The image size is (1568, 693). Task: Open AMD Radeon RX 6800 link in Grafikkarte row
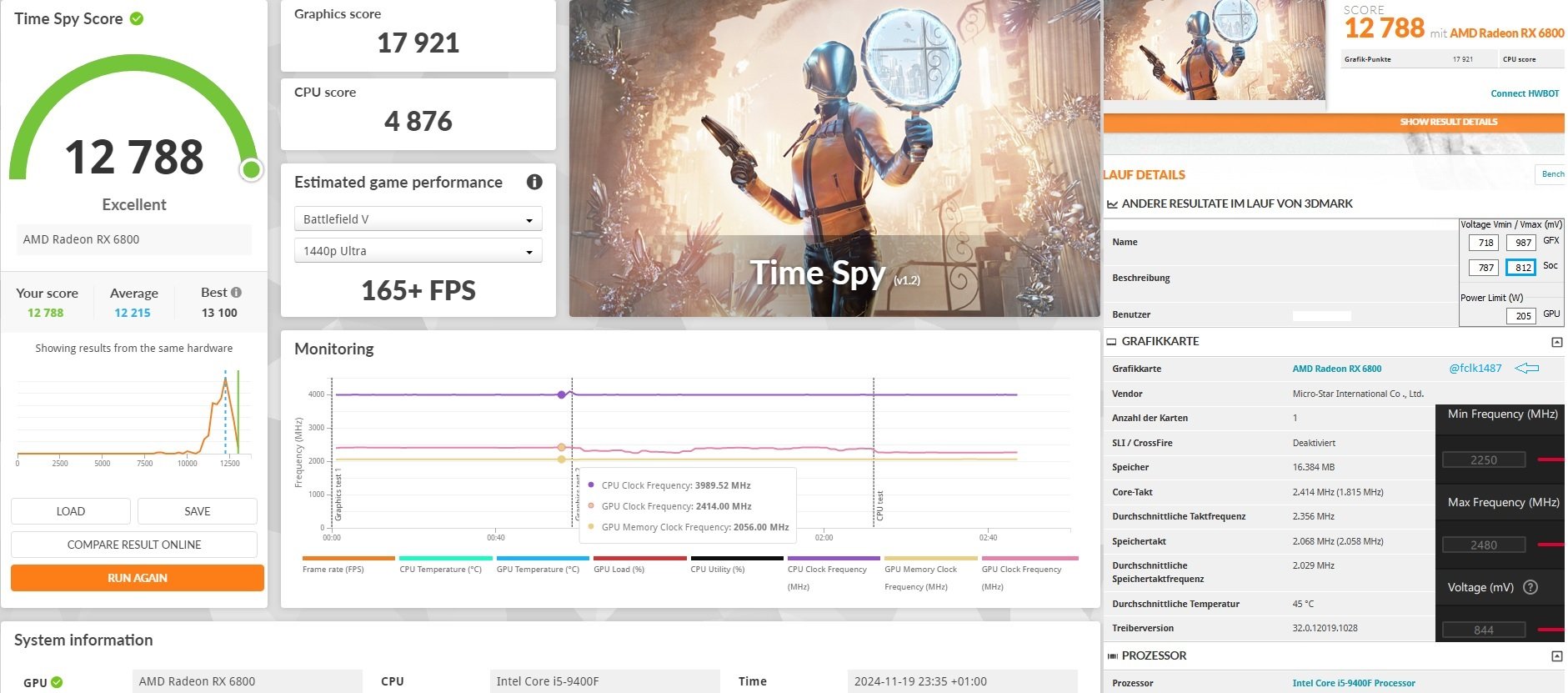click(1336, 369)
